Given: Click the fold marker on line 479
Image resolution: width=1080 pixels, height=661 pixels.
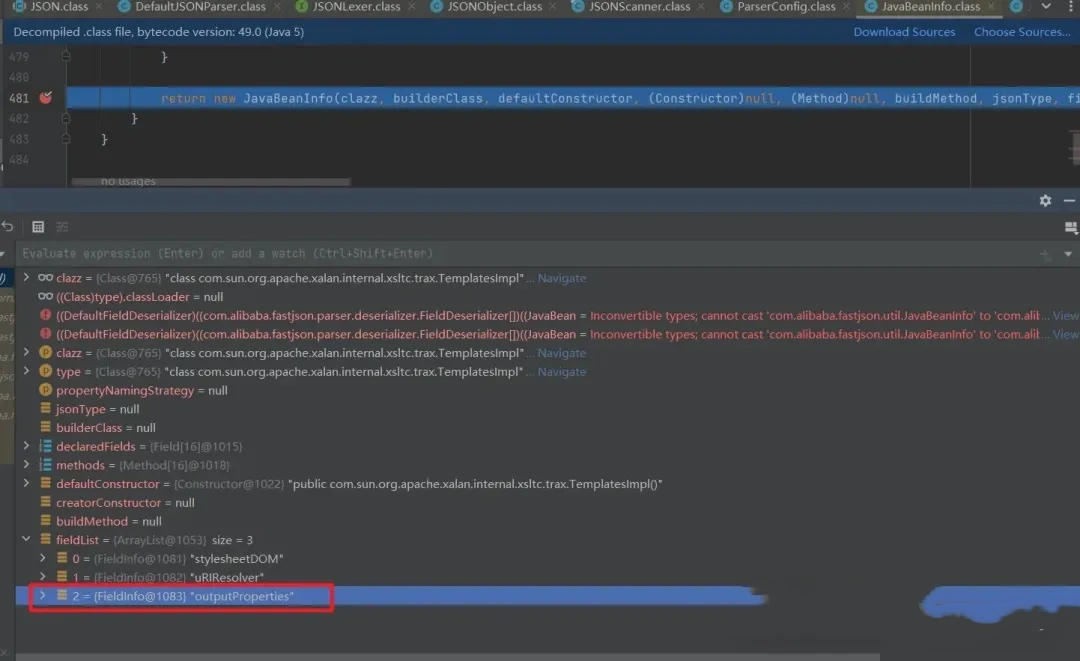Looking at the screenshot, I should pyautogui.click(x=66, y=56).
